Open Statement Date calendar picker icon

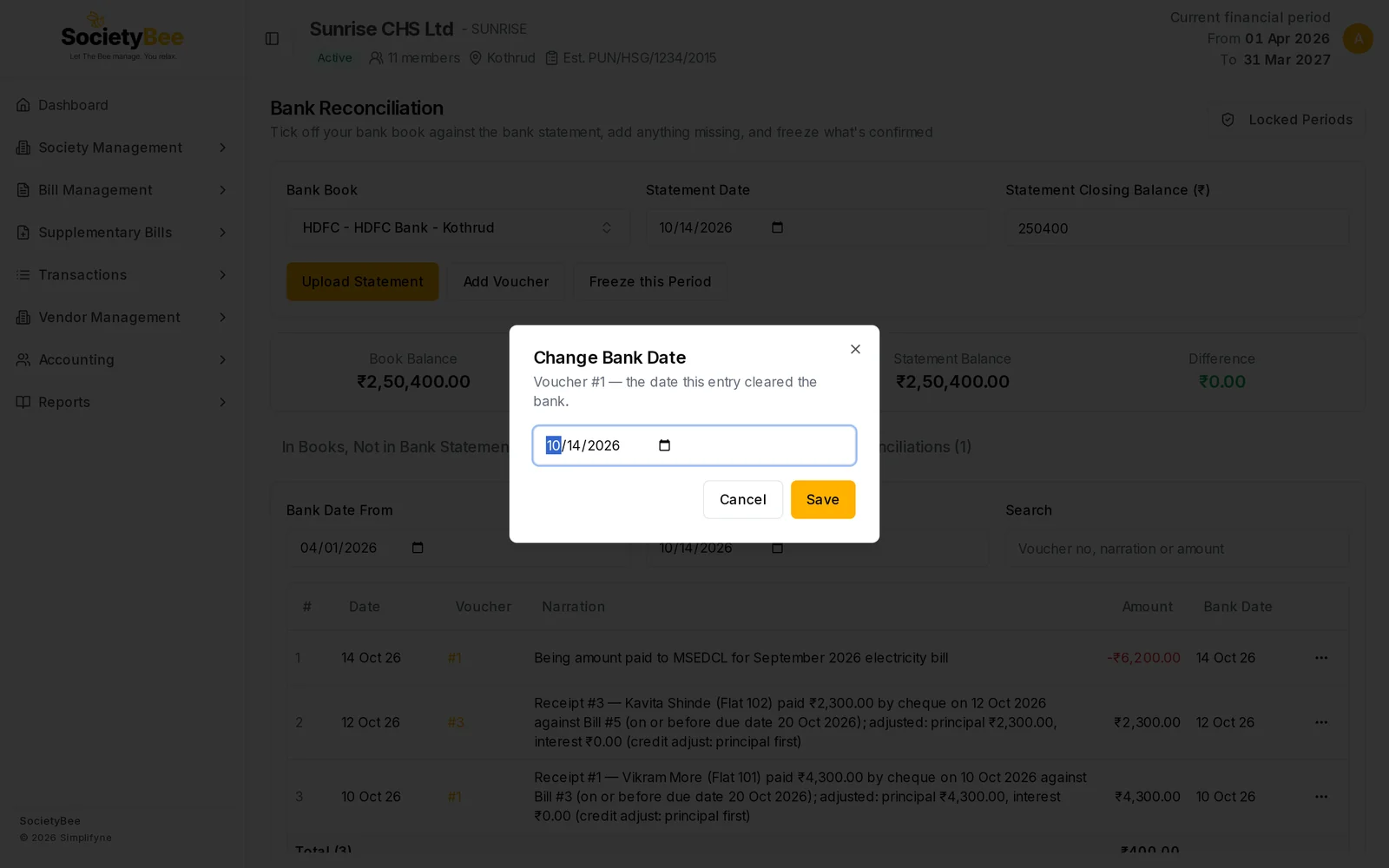(x=777, y=227)
